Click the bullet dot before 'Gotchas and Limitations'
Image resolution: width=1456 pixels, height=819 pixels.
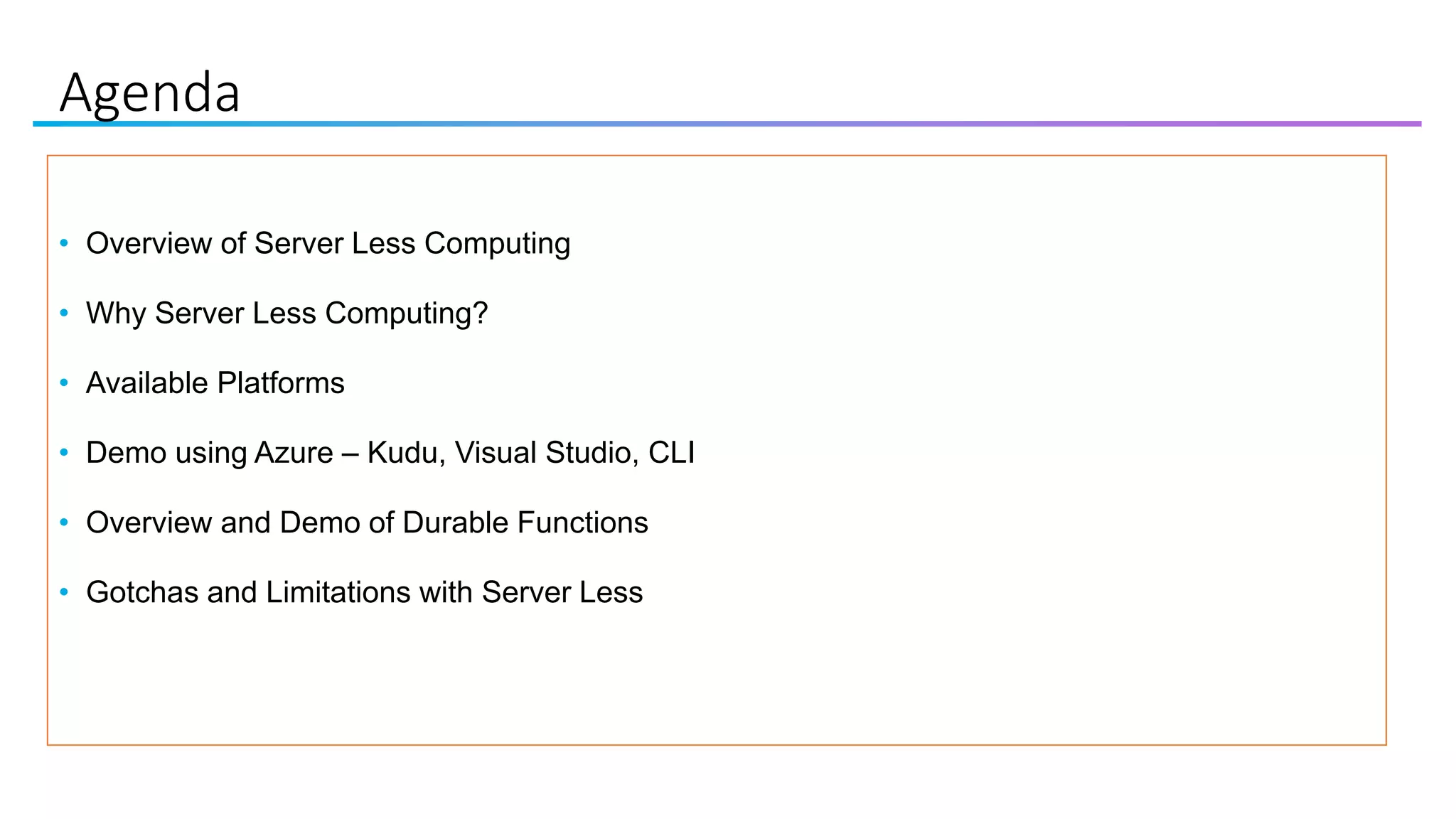click(x=64, y=591)
